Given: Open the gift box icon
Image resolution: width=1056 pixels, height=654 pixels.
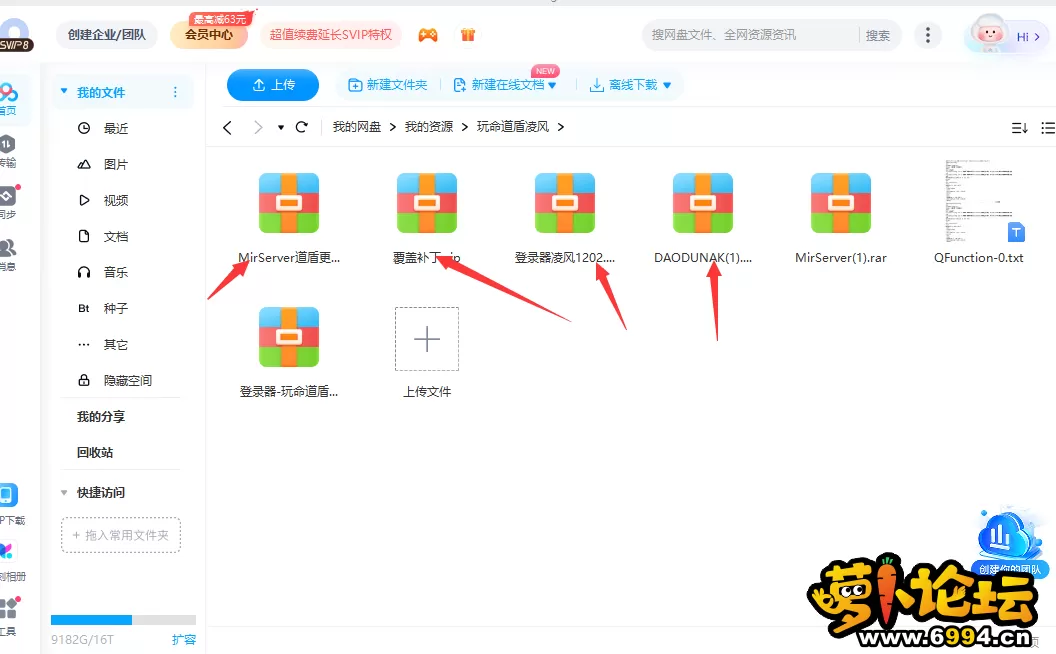Looking at the screenshot, I should (468, 34).
